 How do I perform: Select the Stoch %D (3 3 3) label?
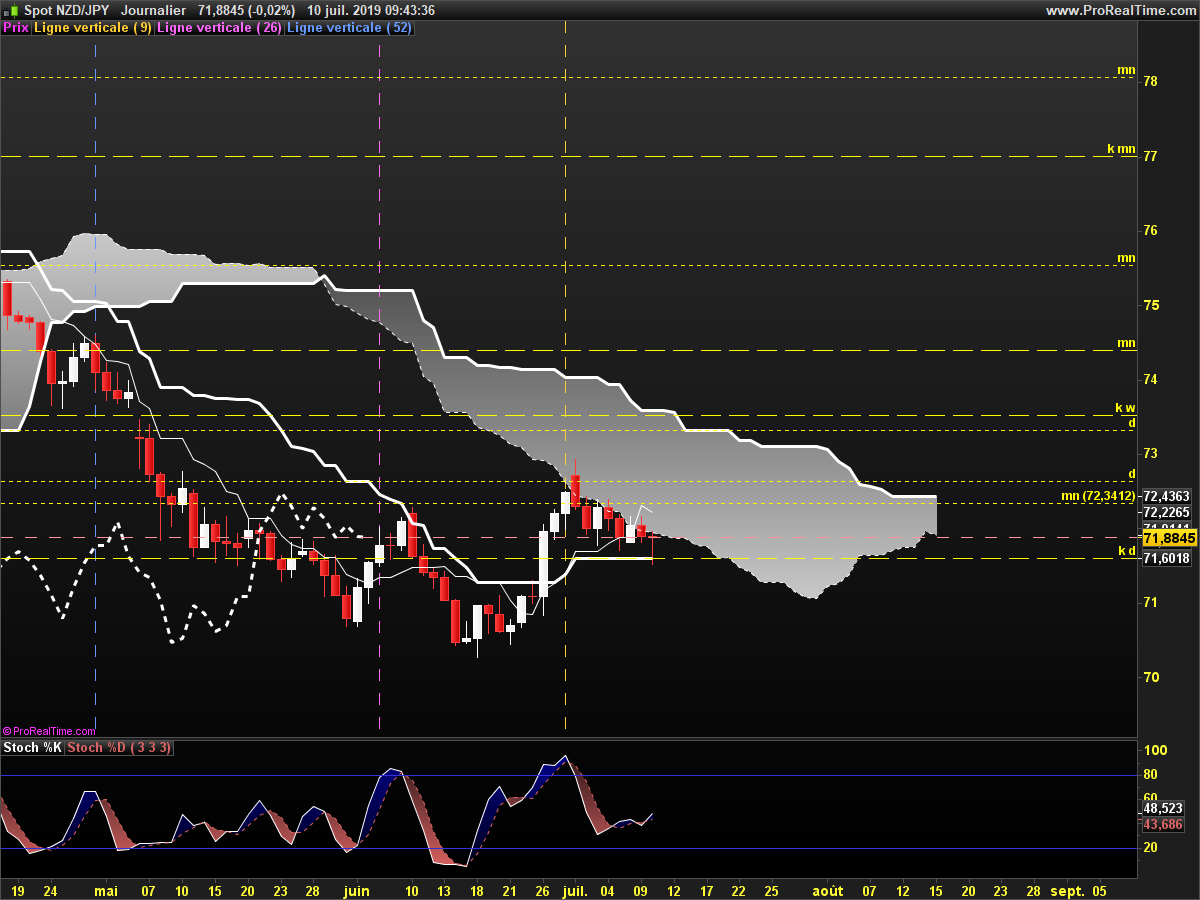point(119,748)
